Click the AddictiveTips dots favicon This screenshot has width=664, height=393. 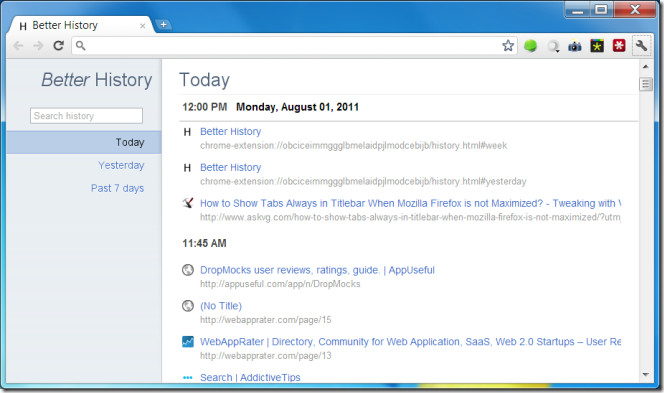[x=188, y=377]
